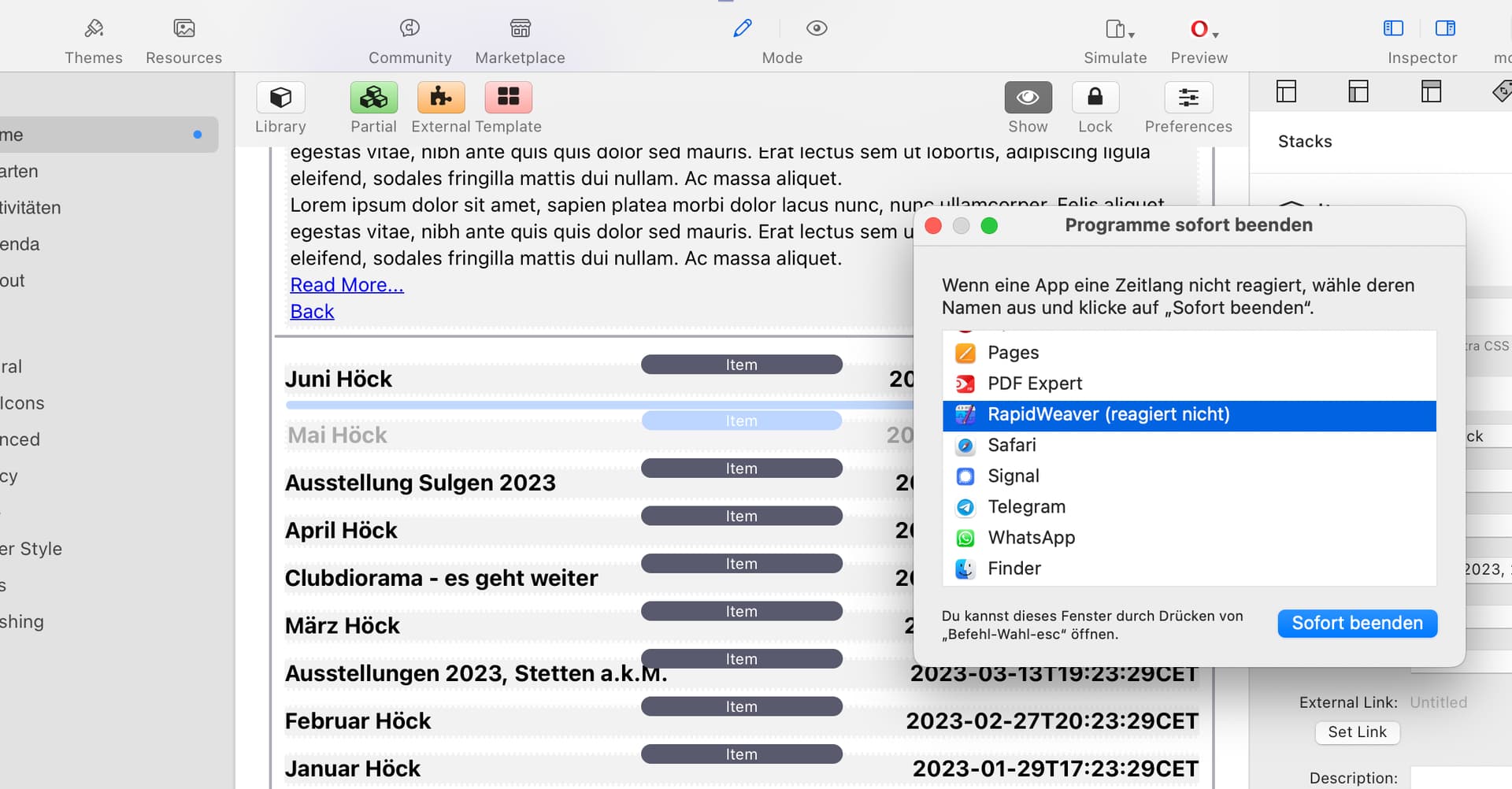Click the Back link
The height and width of the screenshot is (789, 1512).
tap(312, 312)
